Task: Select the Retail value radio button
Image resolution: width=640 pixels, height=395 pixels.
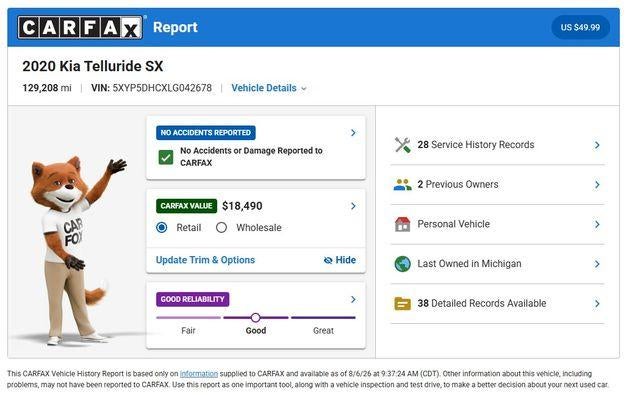Action: click(x=162, y=227)
